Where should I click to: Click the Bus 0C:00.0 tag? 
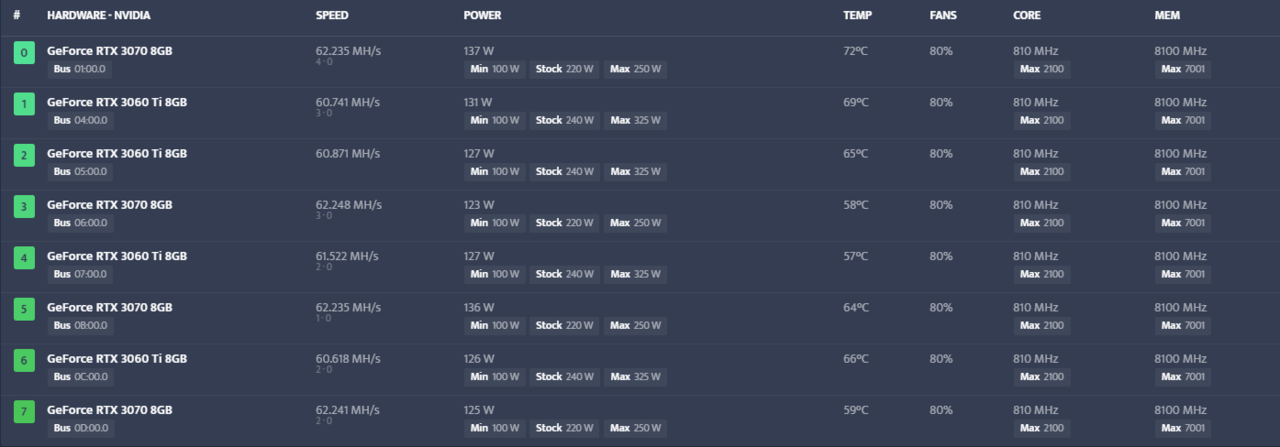[x=80, y=377]
